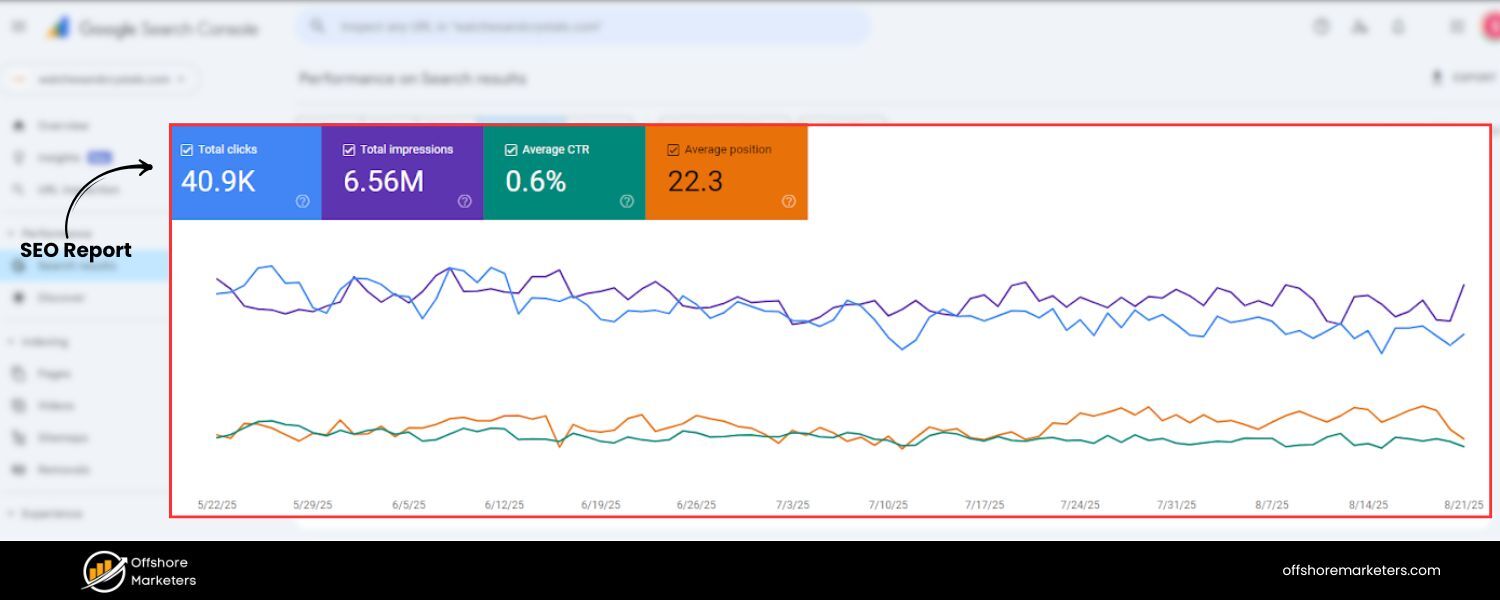The image size is (1500, 600).
Task: Expand the Indexing section
Action: (x=48, y=341)
